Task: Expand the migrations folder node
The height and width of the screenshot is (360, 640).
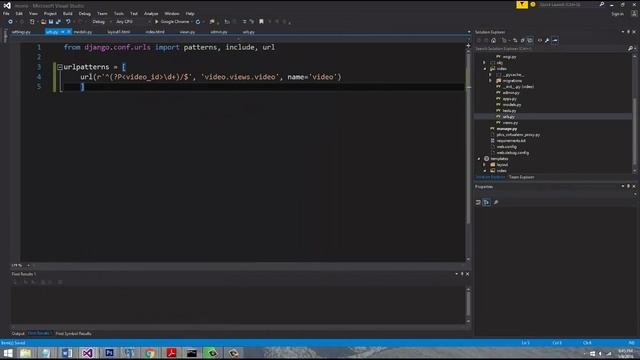Action: (491, 81)
